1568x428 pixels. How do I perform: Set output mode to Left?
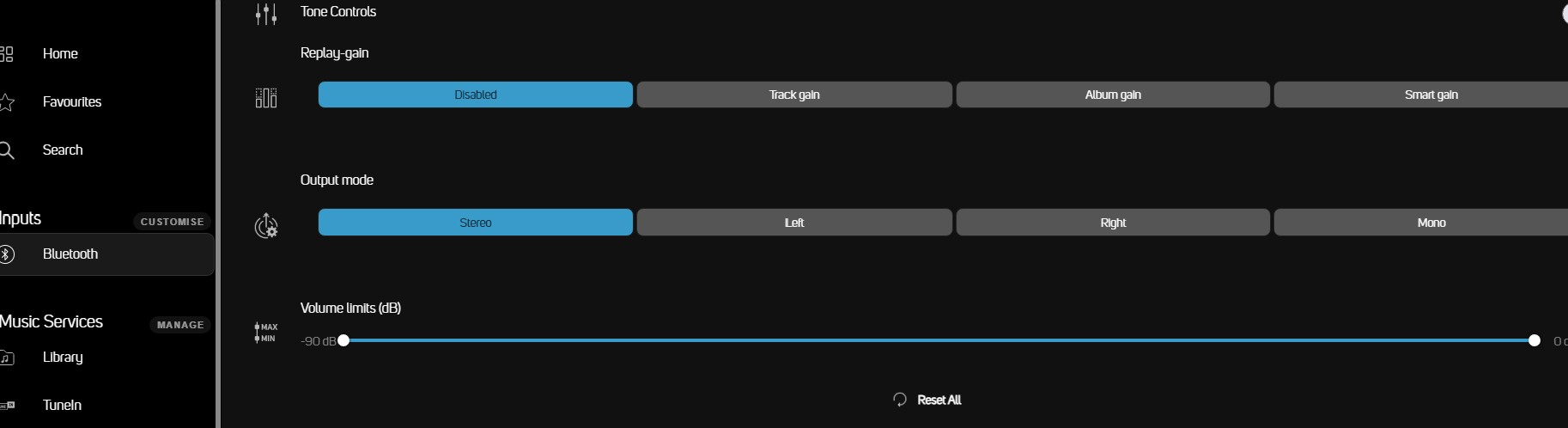tap(793, 223)
